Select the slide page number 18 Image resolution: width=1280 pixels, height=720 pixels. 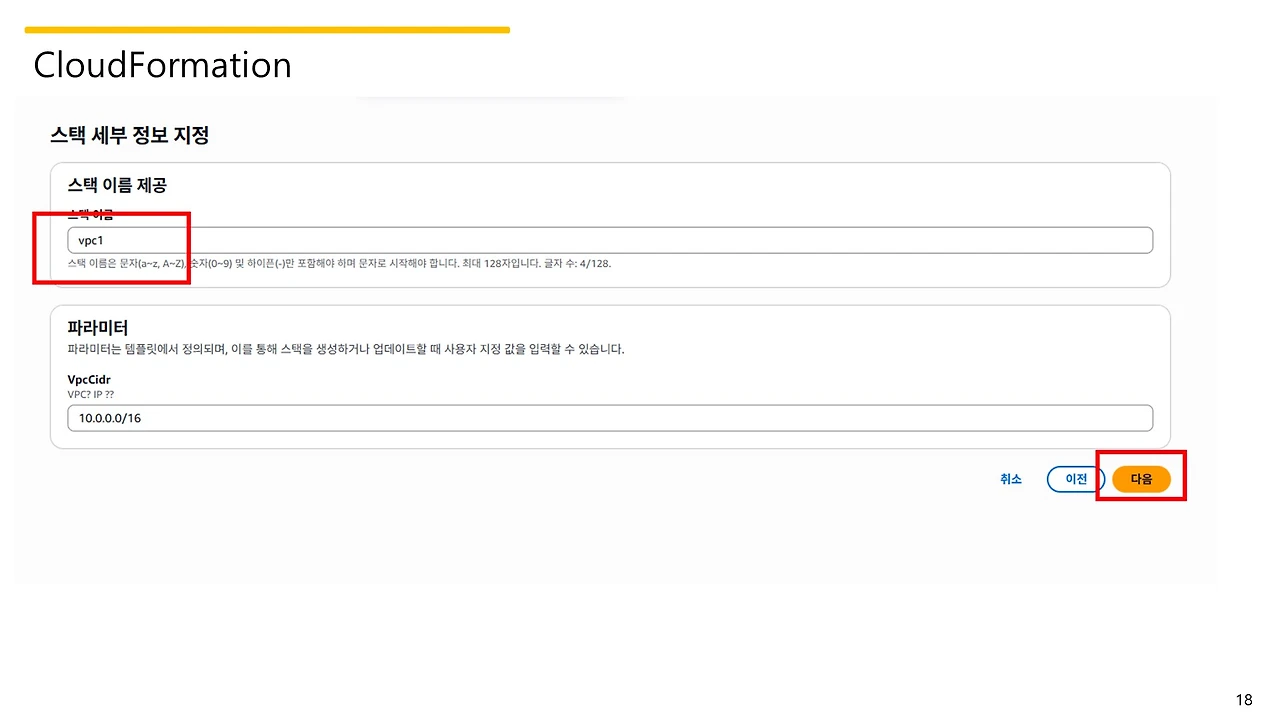pos(1244,700)
